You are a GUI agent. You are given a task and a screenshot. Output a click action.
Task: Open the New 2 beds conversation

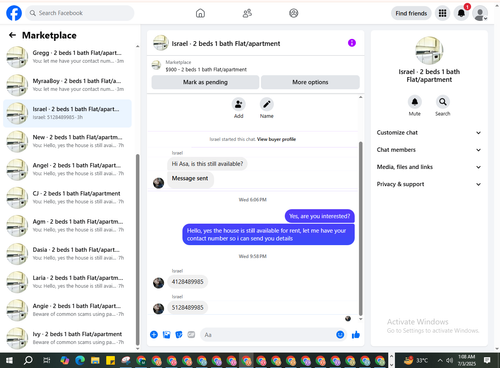[67, 141]
